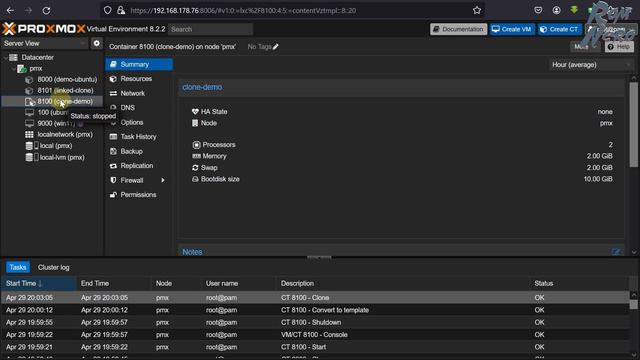Bookmark page with star icon
Image resolution: width=640 pixels, height=360 pixels.
(x=477, y=11)
